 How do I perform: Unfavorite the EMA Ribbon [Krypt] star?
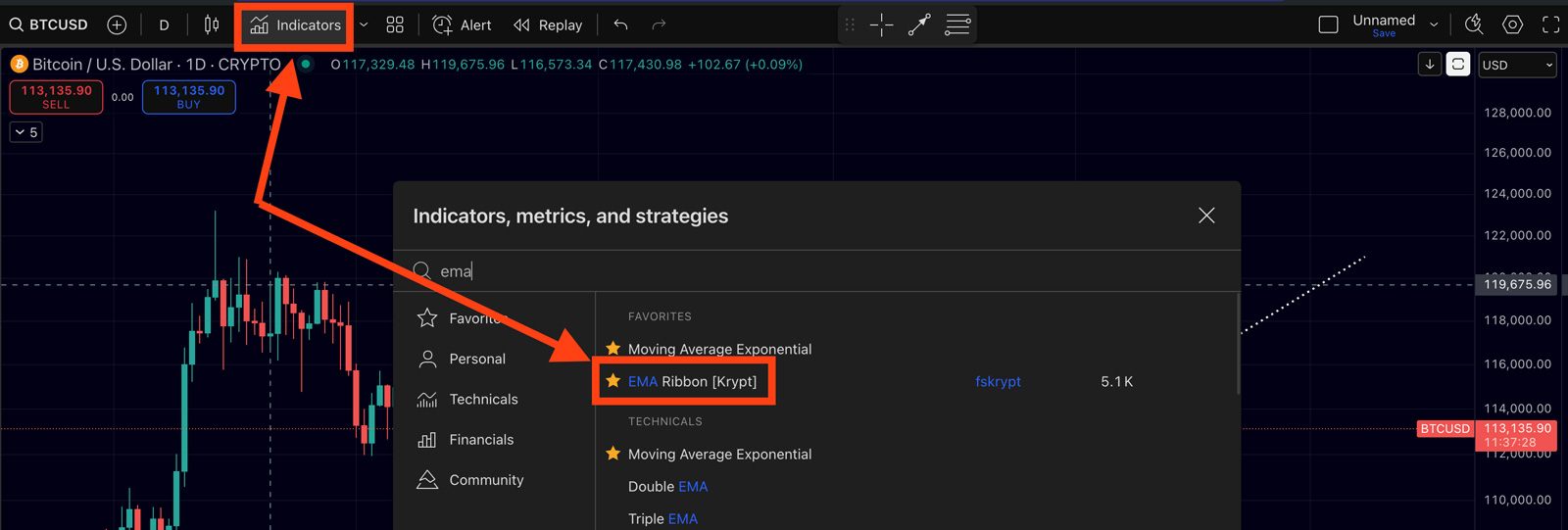pos(613,381)
